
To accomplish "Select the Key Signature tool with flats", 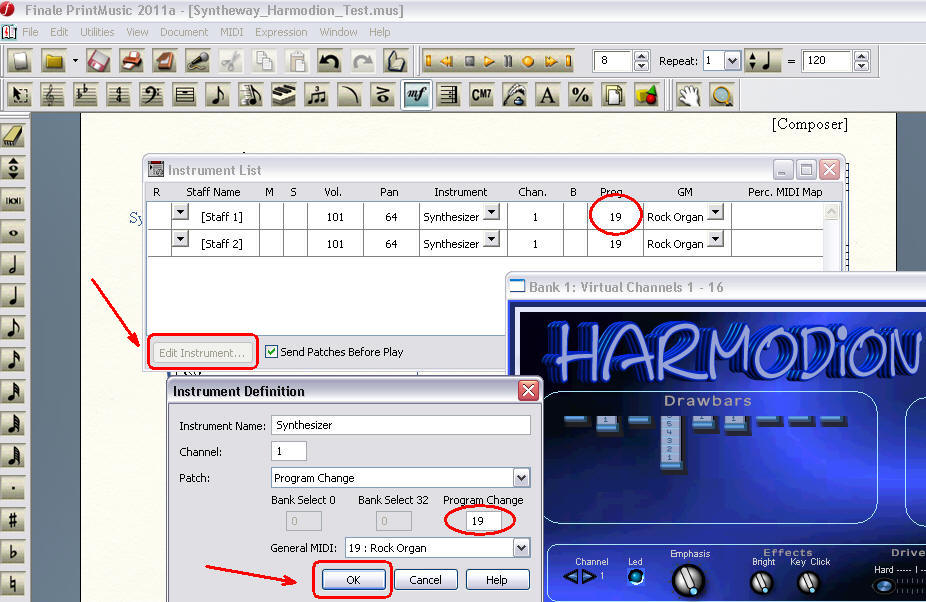I will tap(86, 95).
